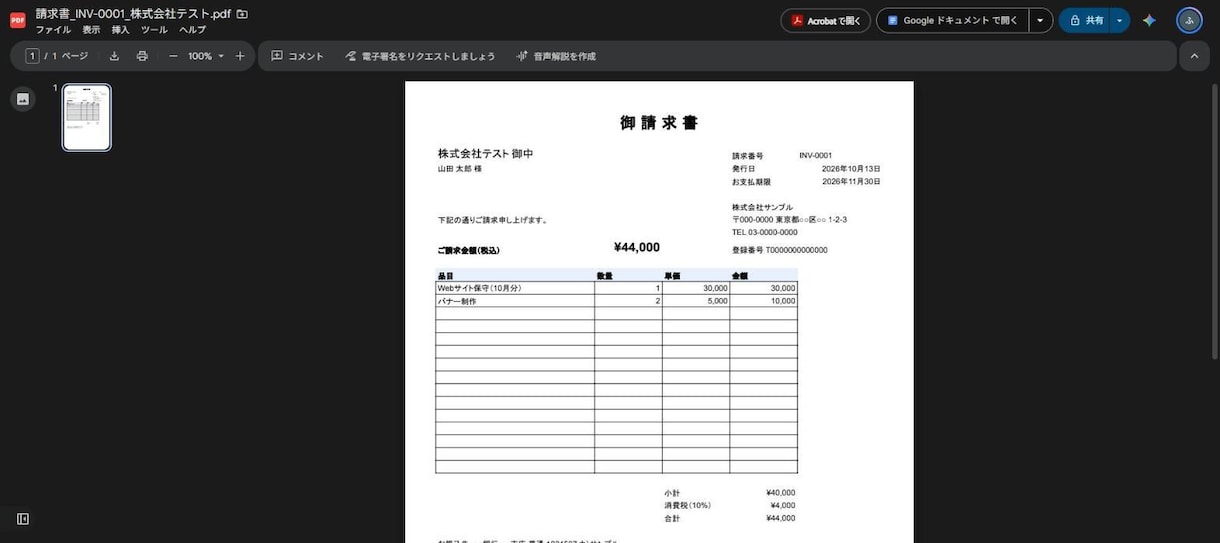
Task: Click the 御請求書 heading
Action: (659, 123)
